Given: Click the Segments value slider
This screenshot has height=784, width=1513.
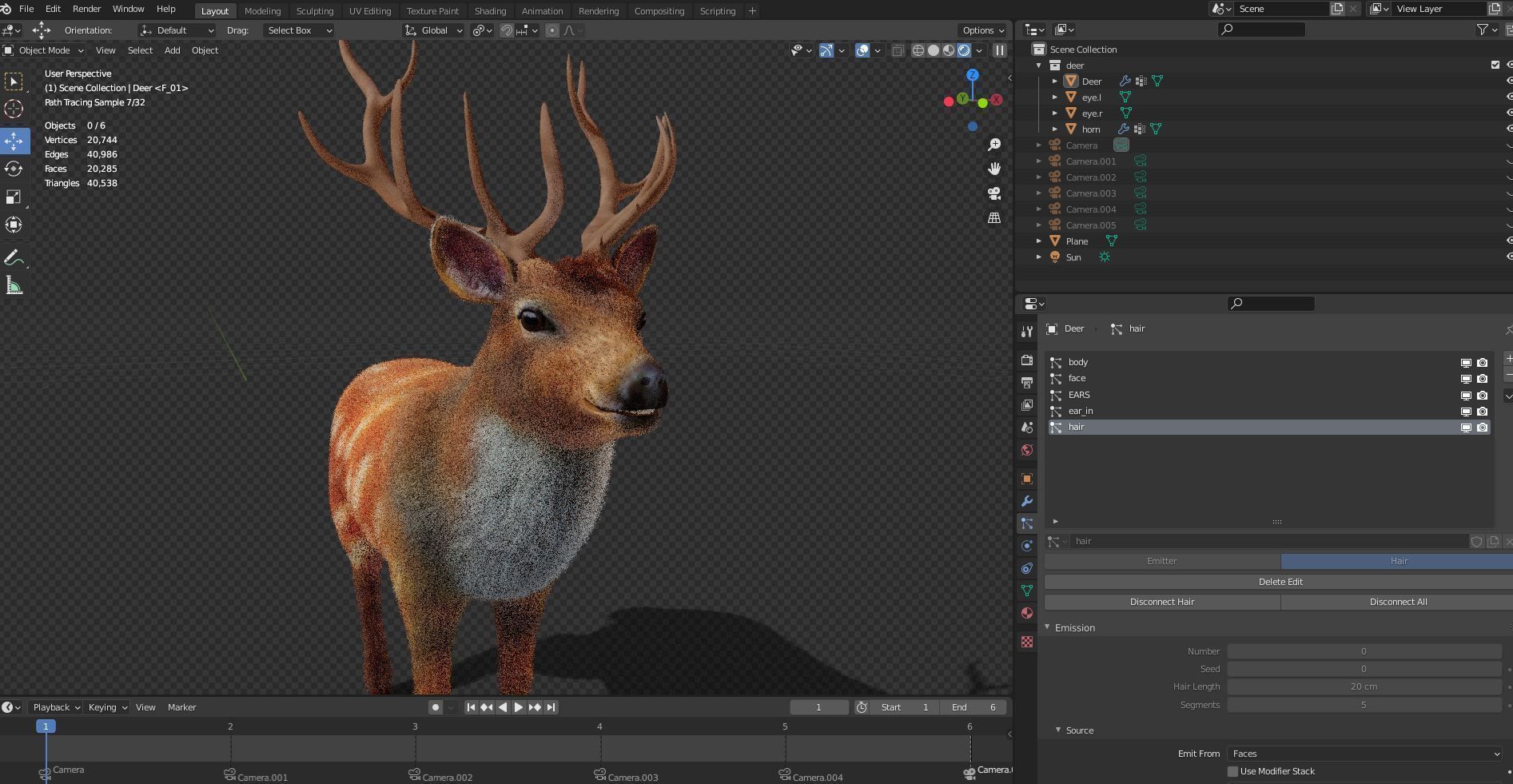Looking at the screenshot, I should coord(1364,705).
